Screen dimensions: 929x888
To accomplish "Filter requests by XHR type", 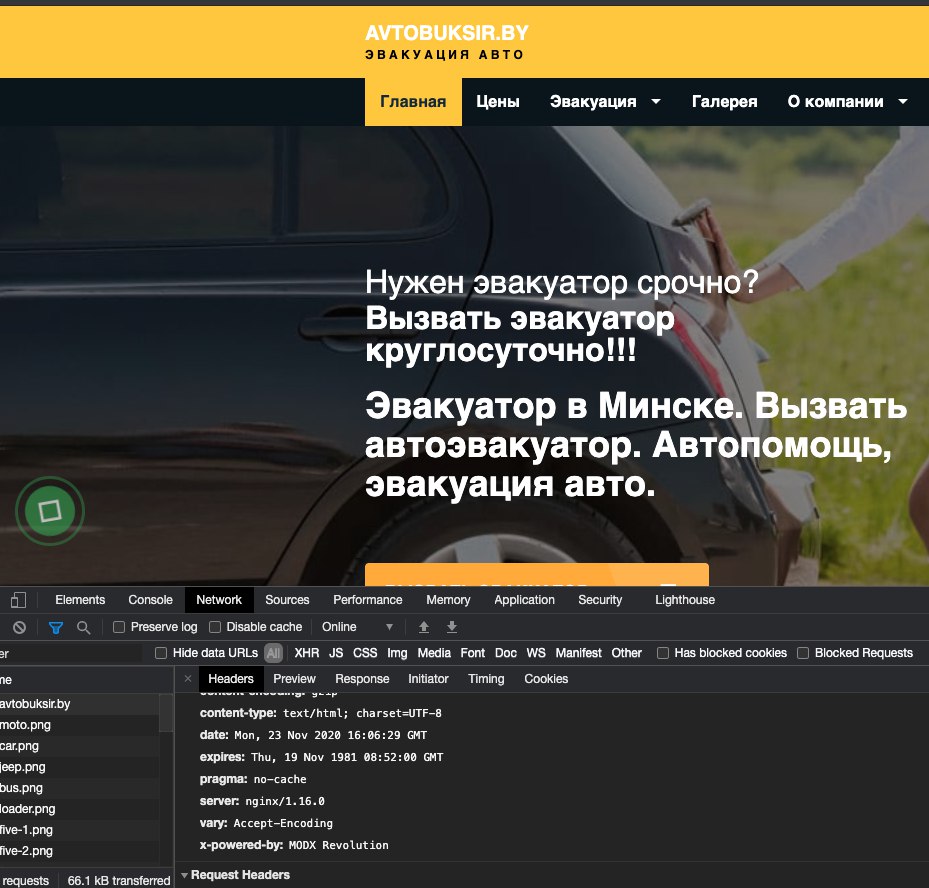I will click(307, 653).
